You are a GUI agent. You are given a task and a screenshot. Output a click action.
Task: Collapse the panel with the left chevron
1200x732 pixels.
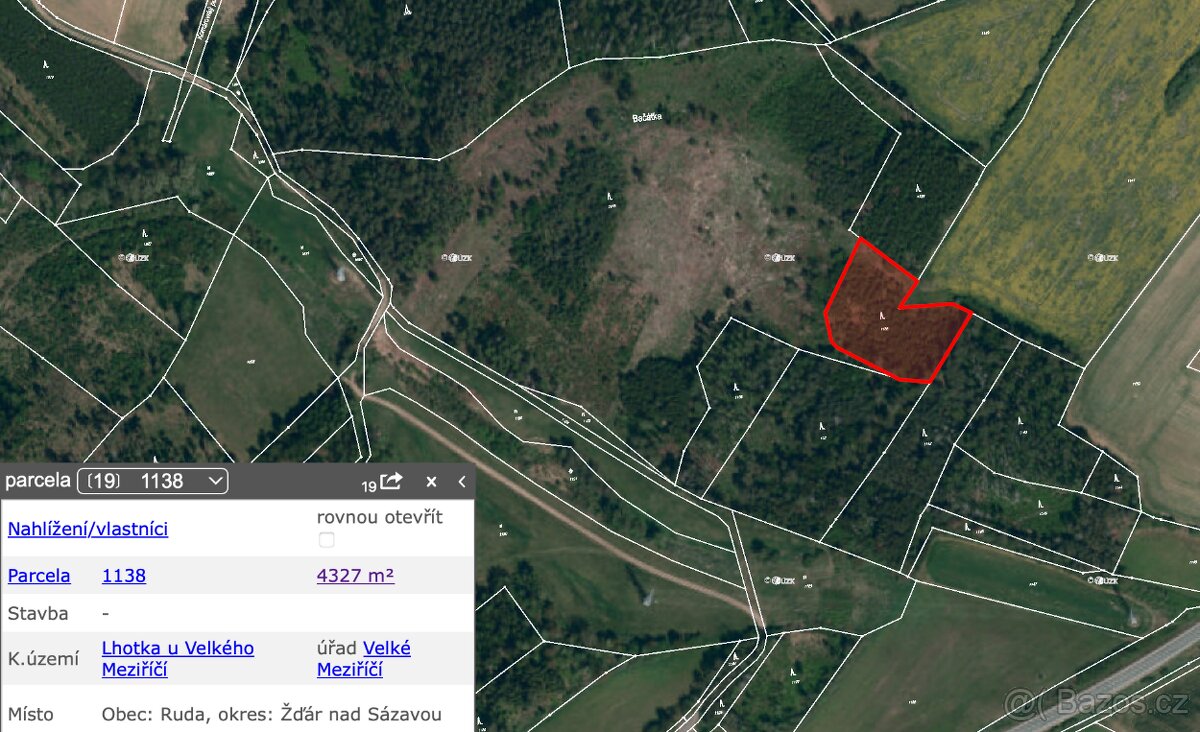point(462,481)
